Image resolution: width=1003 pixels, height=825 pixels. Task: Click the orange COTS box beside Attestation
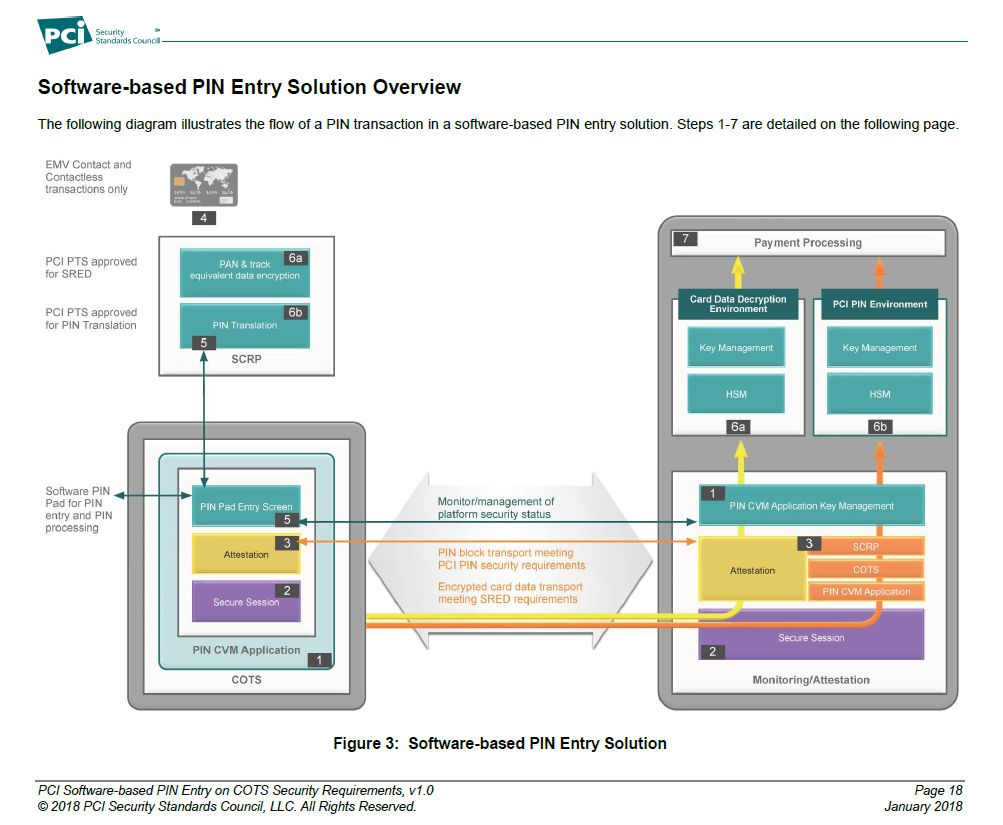click(866, 570)
